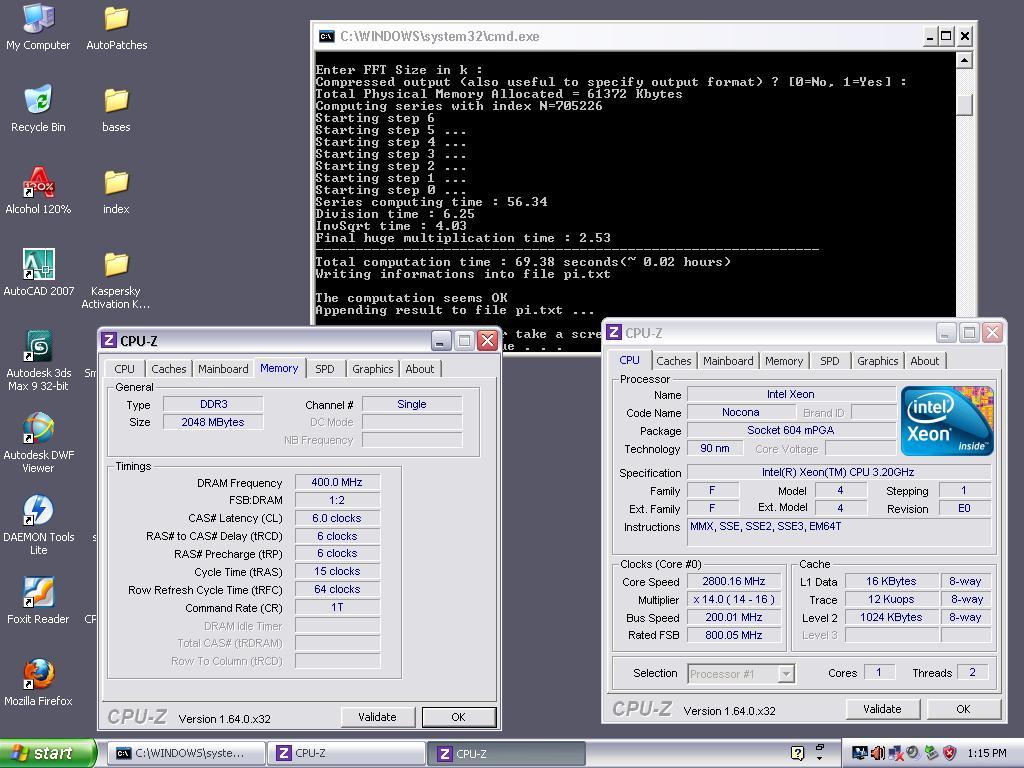1024x768 pixels.
Task: Click OK in Memory CPU-Z window
Action: 458,716
